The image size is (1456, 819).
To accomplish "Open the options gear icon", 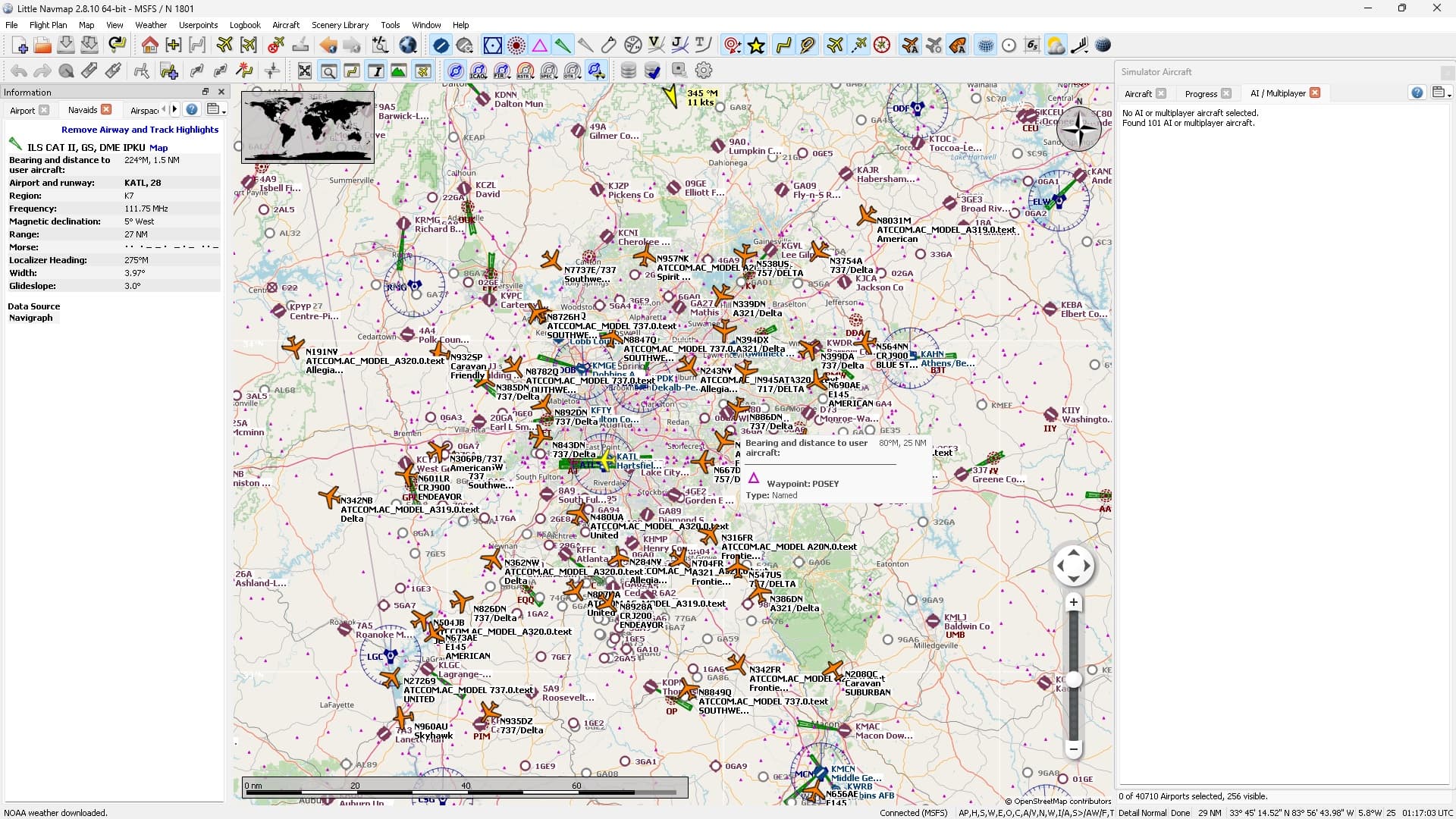I will [x=704, y=71].
